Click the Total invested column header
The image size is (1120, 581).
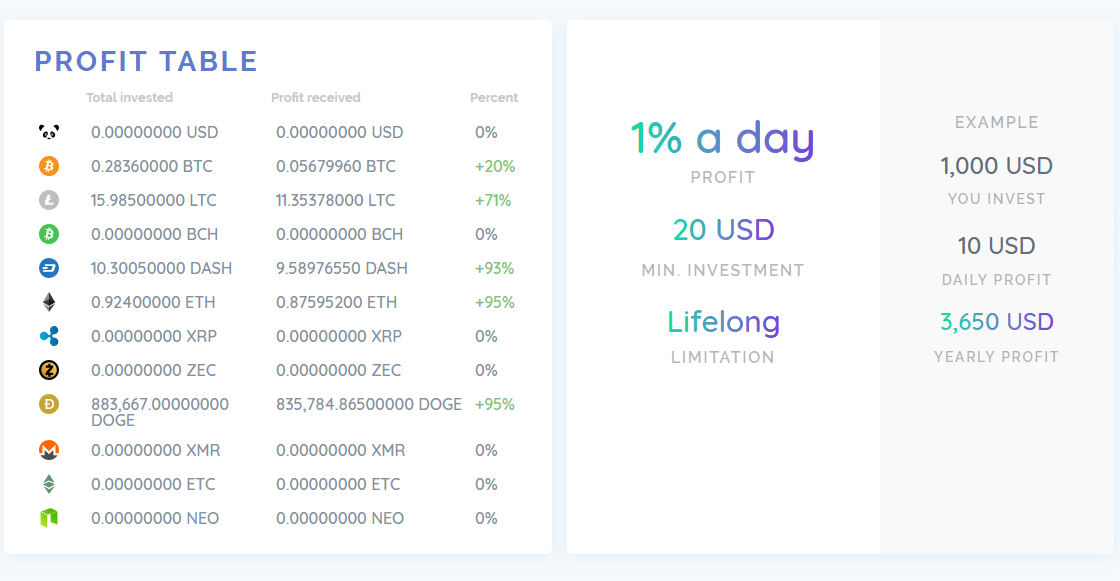(x=129, y=98)
